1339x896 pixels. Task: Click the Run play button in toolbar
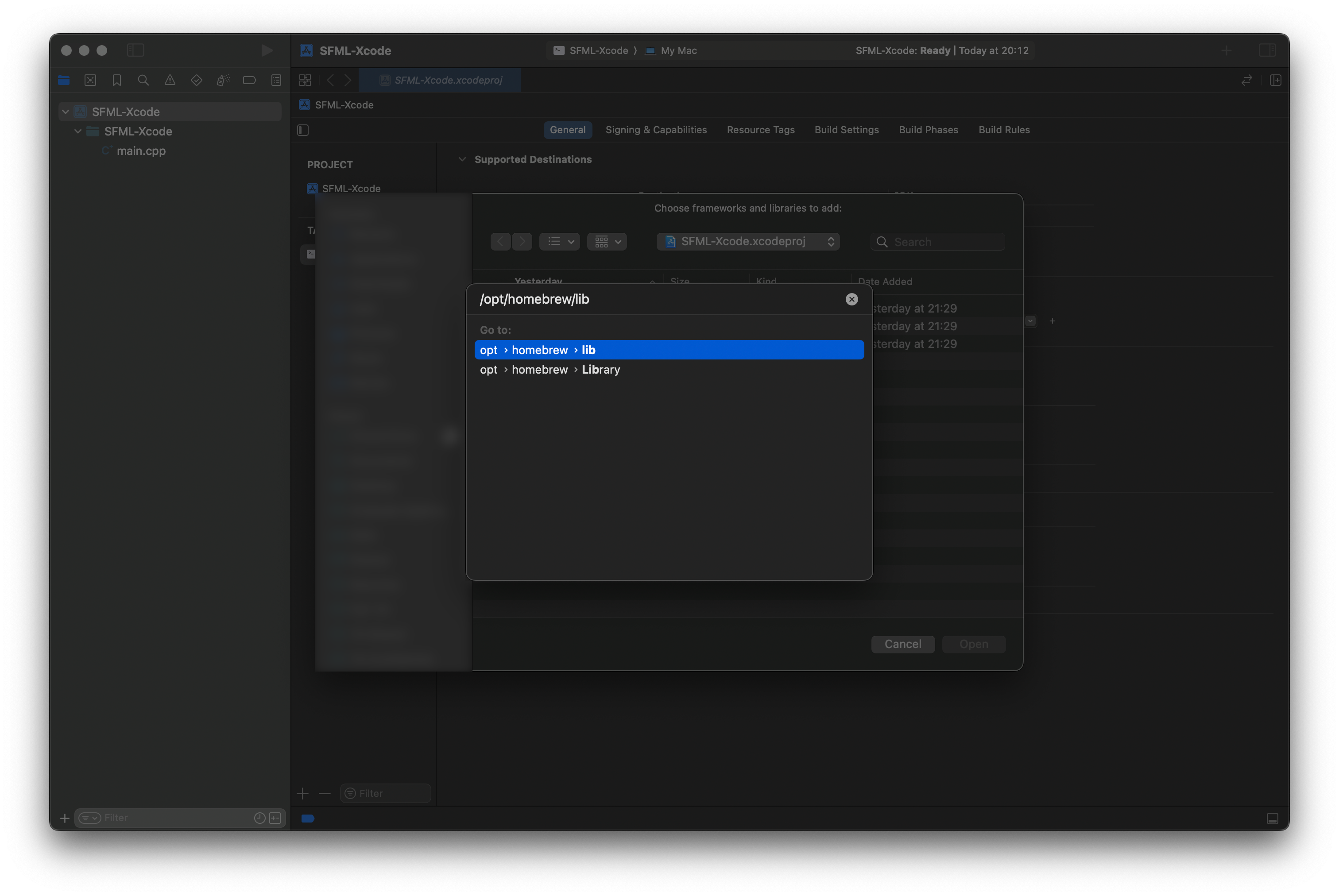[267, 50]
